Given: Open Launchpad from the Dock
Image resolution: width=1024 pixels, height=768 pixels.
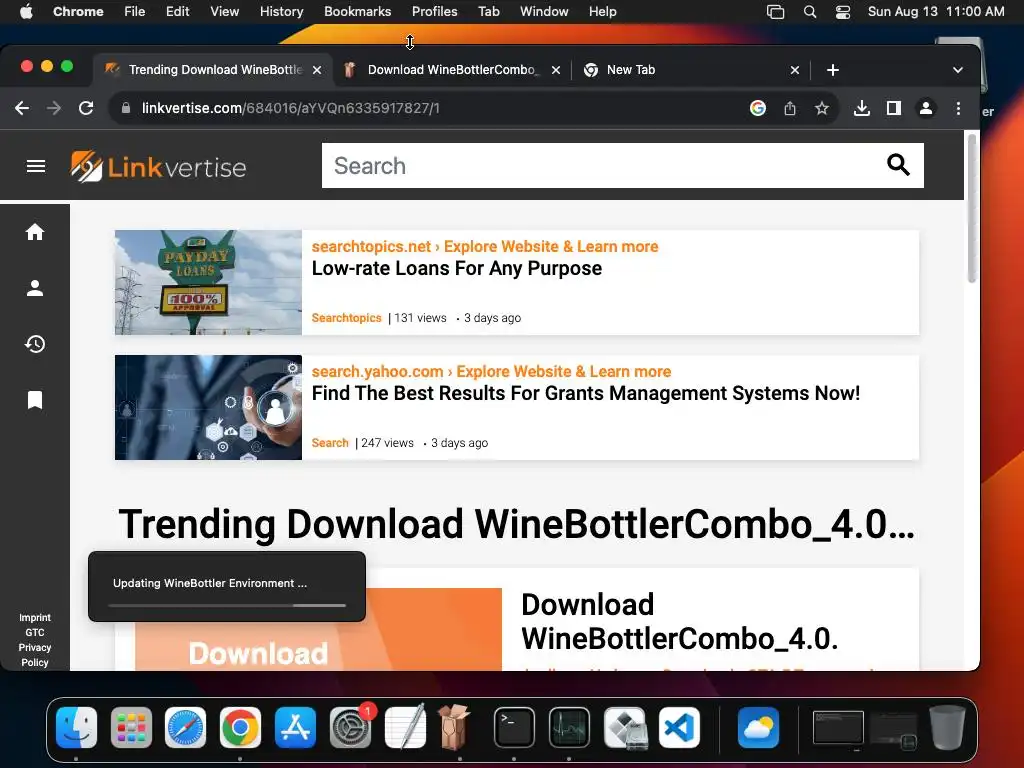Looking at the screenshot, I should pyautogui.click(x=131, y=727).
